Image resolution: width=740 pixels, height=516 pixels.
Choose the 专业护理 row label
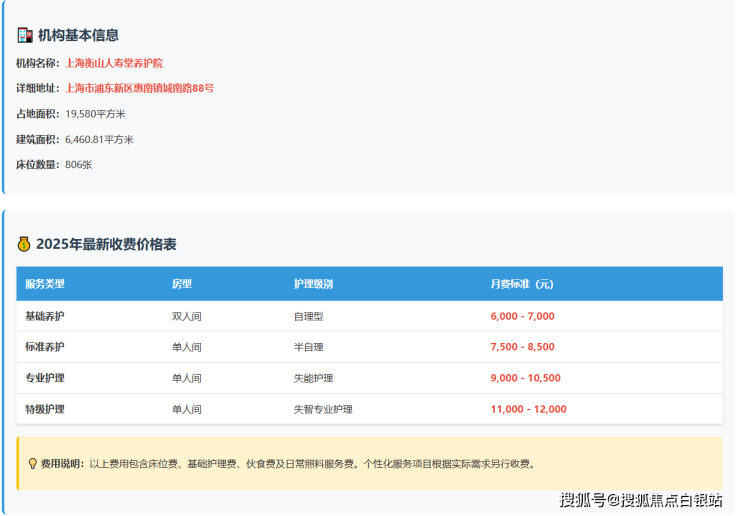coord(45,378)
